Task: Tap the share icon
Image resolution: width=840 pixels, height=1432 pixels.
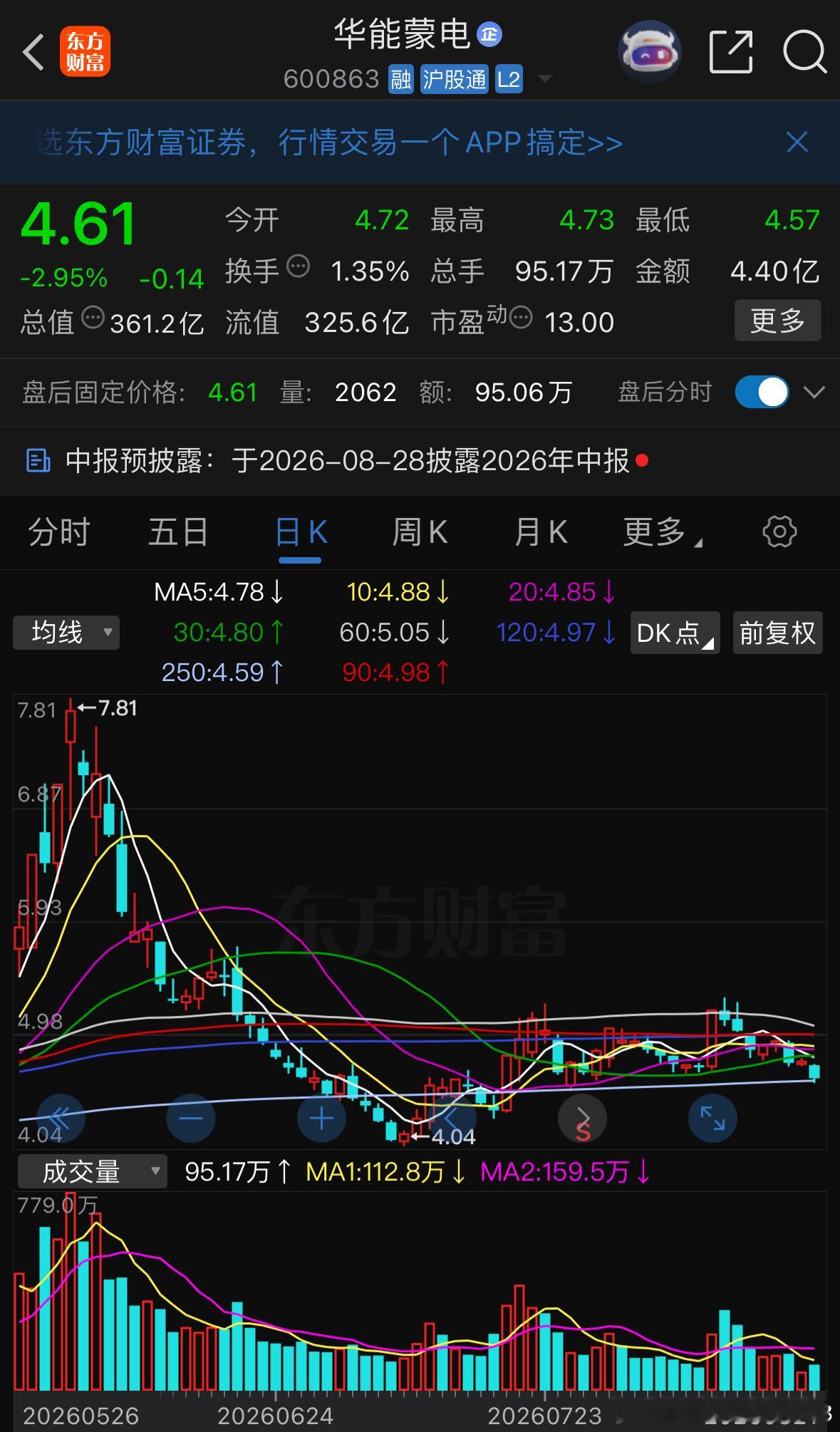Action: pos(731,51)
